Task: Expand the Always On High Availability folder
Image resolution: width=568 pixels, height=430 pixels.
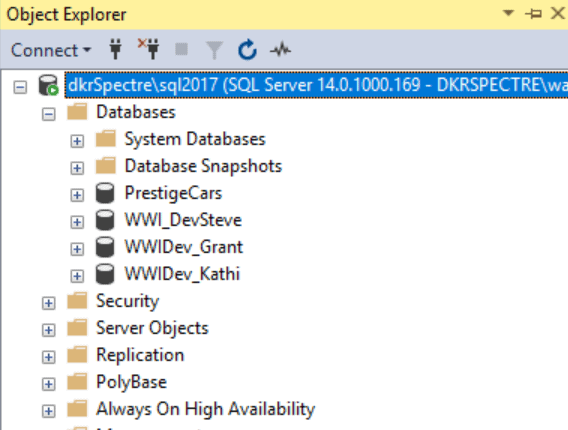Action: pos(49,411)
